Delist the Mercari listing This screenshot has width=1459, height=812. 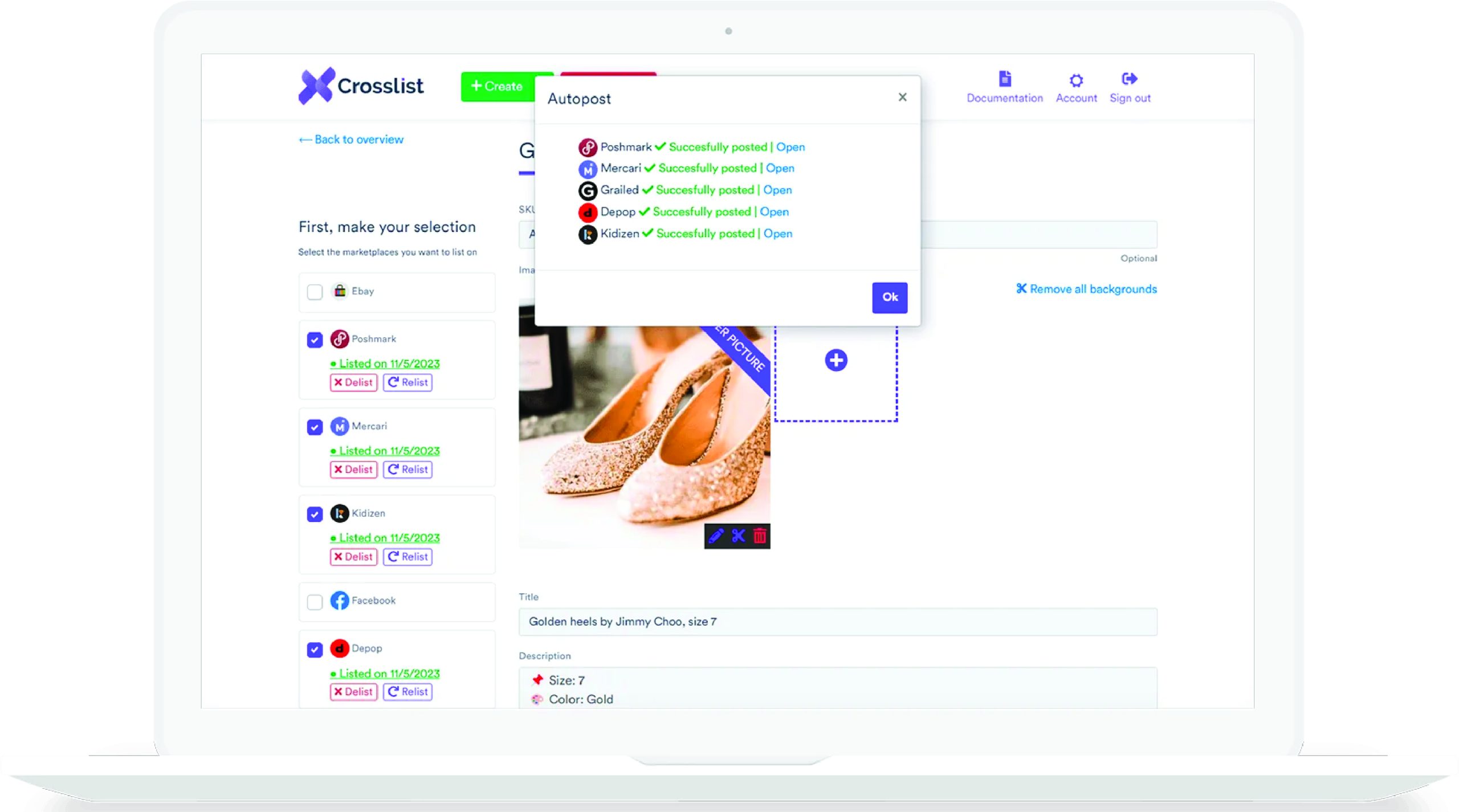click(353, 470)
